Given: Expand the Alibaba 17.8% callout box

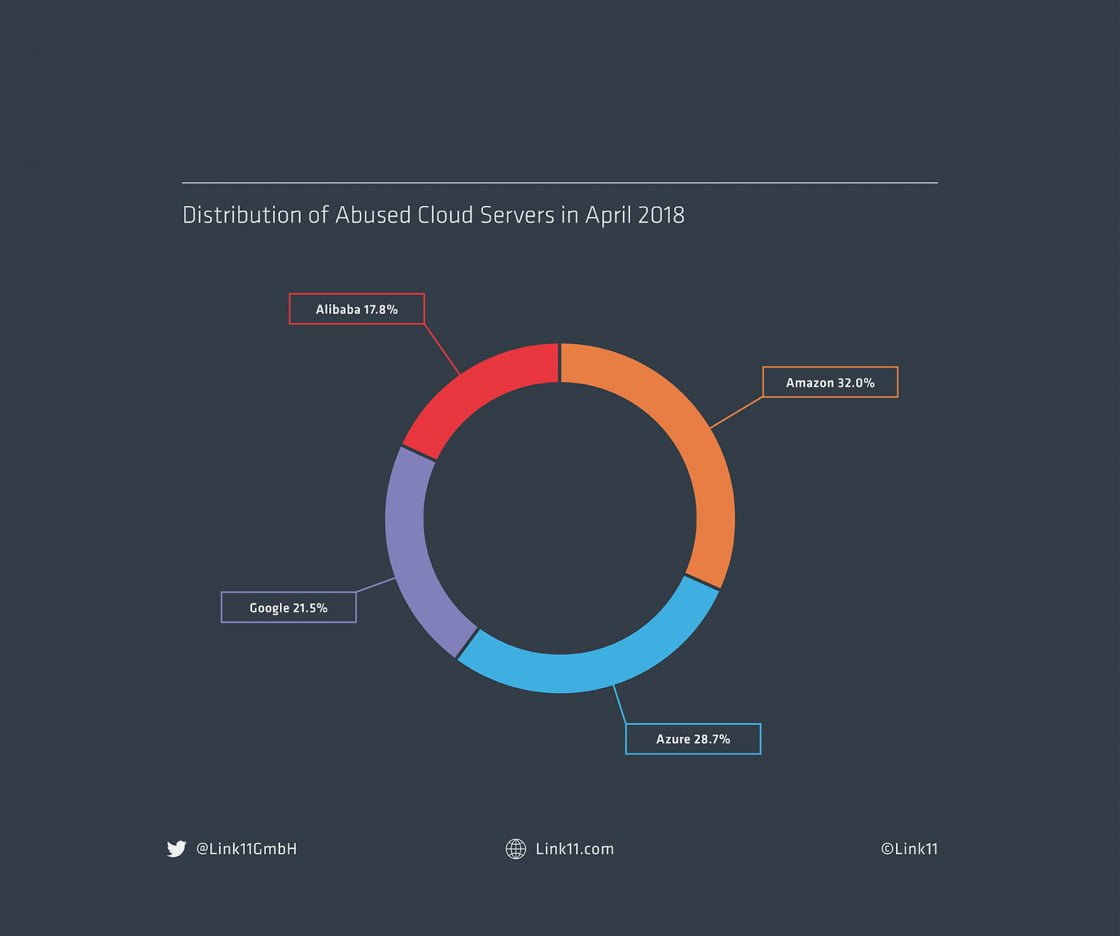Looking at the screenshot, I should [x=356, y=309].
